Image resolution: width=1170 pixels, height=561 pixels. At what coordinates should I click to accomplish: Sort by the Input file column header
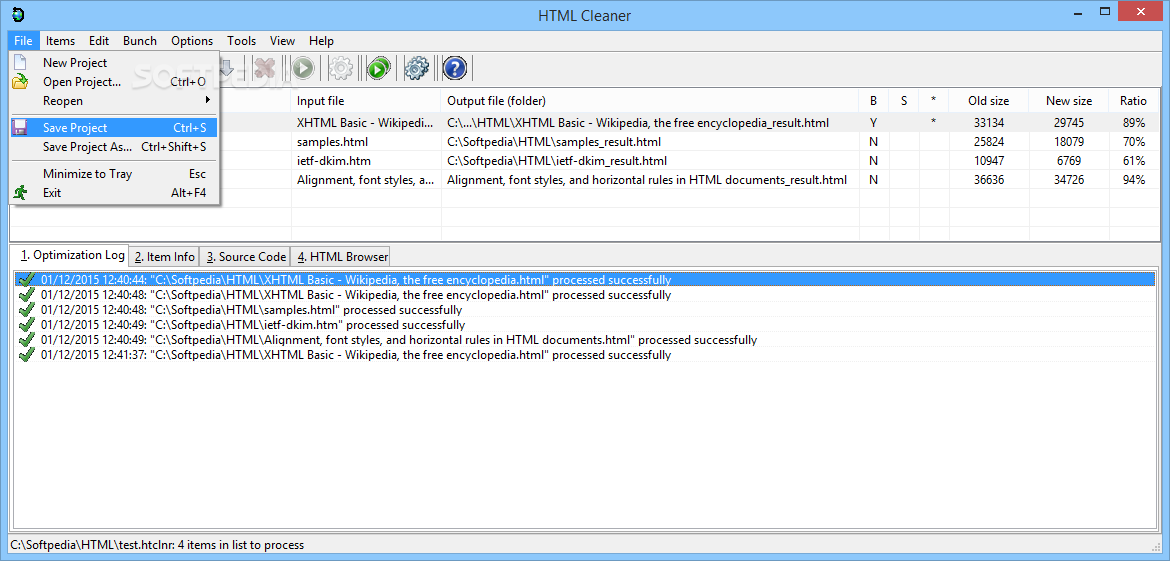pos(366,101)
